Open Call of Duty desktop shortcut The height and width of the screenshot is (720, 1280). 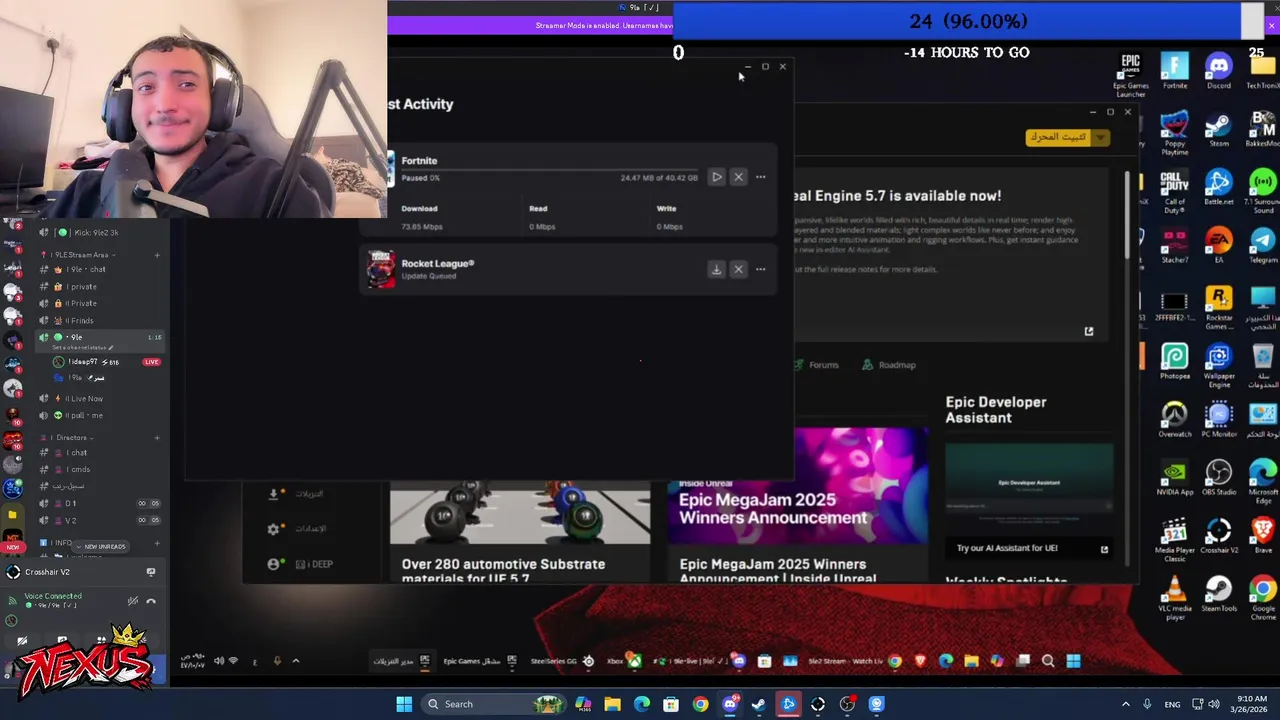1175,191
